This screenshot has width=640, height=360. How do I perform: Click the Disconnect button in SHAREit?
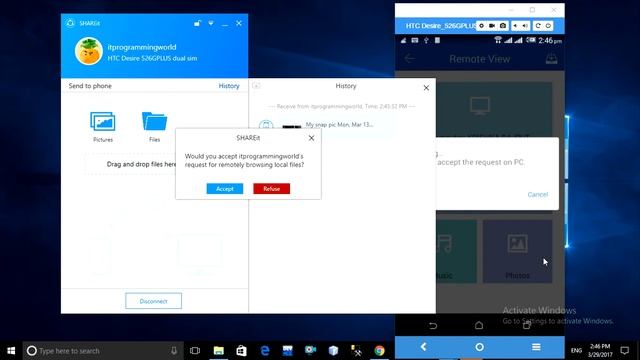coord(153,301)
